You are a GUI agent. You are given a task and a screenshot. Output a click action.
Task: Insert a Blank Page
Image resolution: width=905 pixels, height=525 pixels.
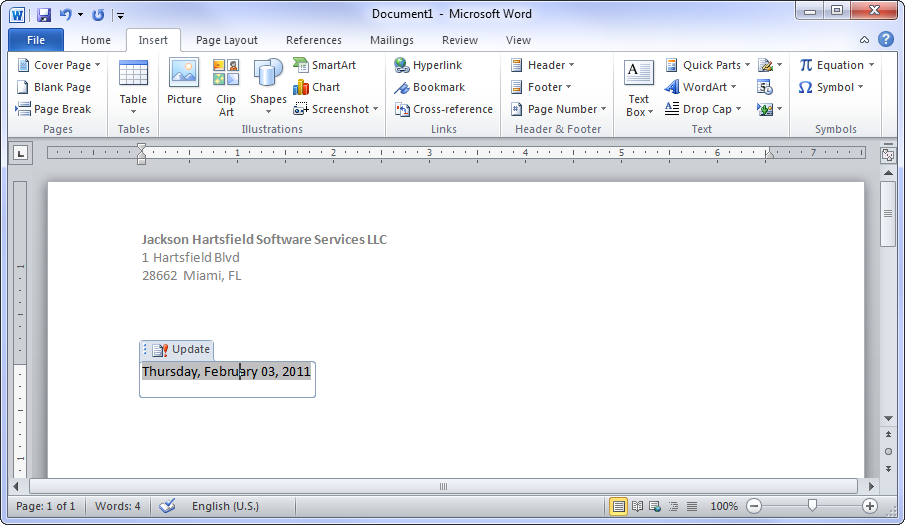tap(54, 87)
